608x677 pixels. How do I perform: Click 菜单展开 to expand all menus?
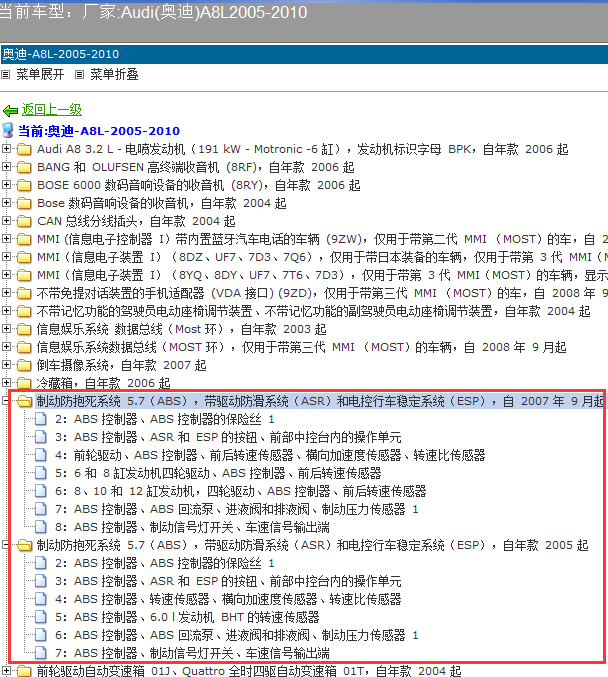click(x=40, y=75)
